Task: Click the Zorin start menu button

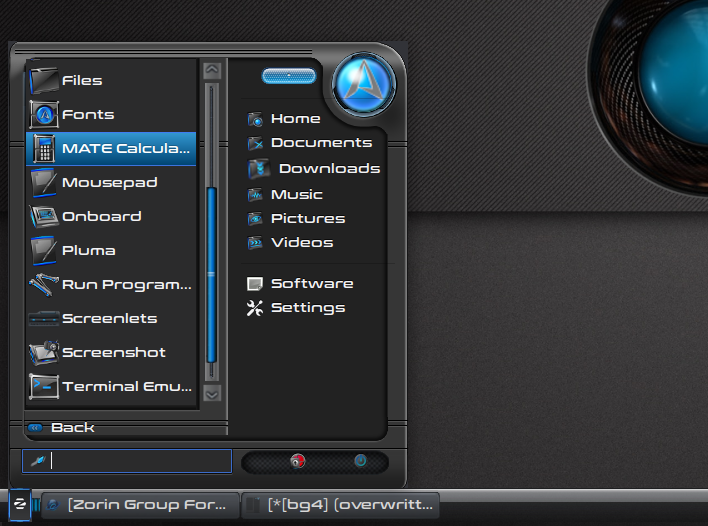Action: point(19,504)
